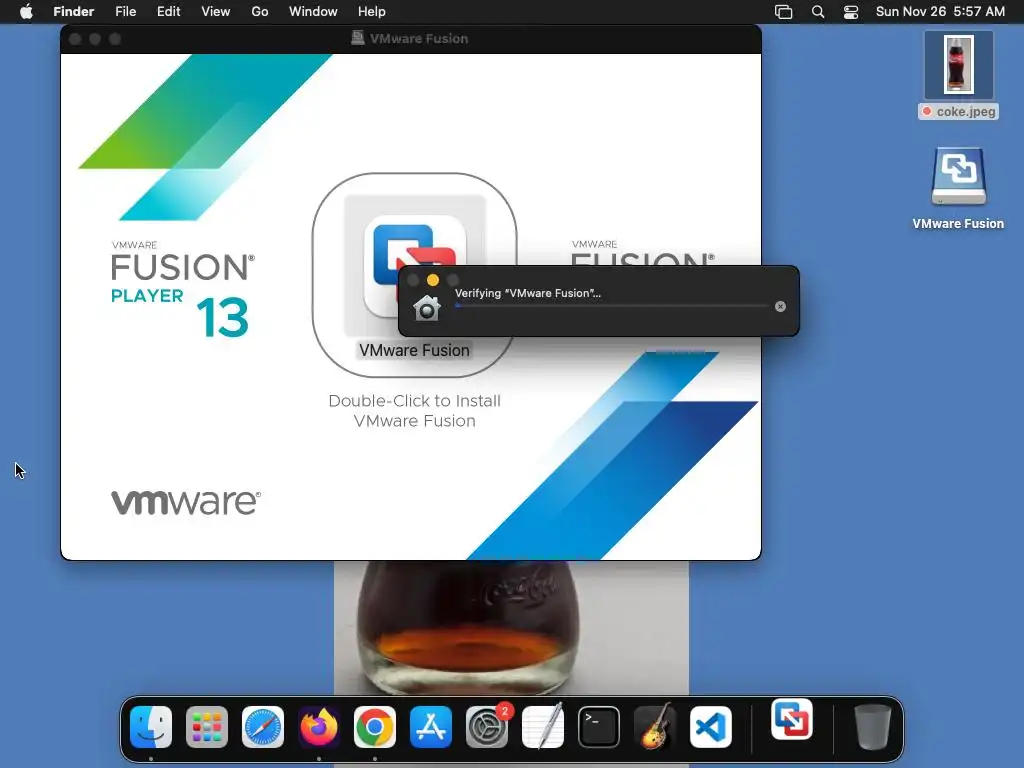
Task: Click the VMware Fusion icon in Dock
Action: click(x=792, y=719)
